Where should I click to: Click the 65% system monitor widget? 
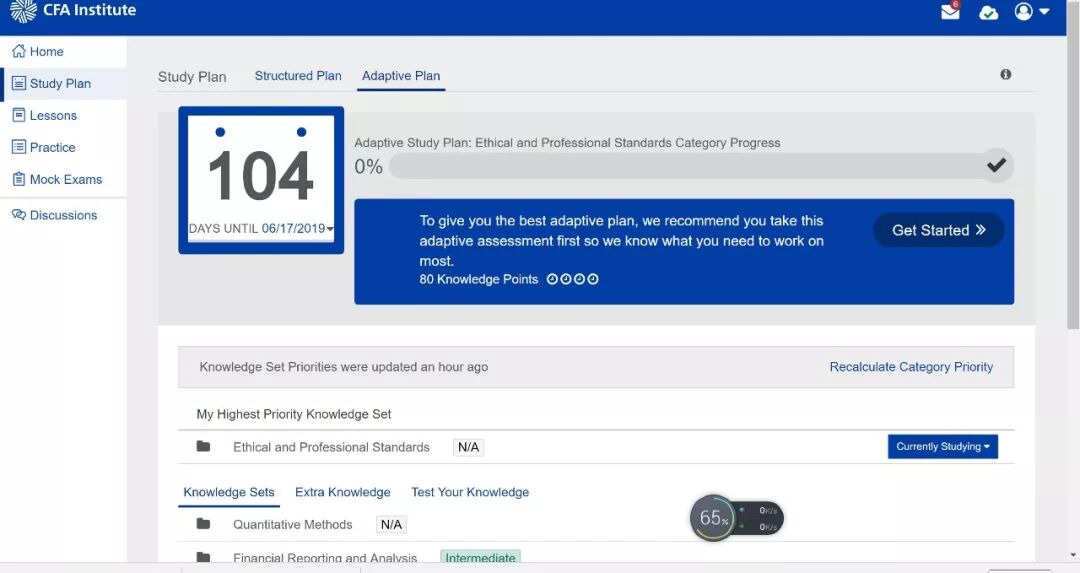pos(736,519)
